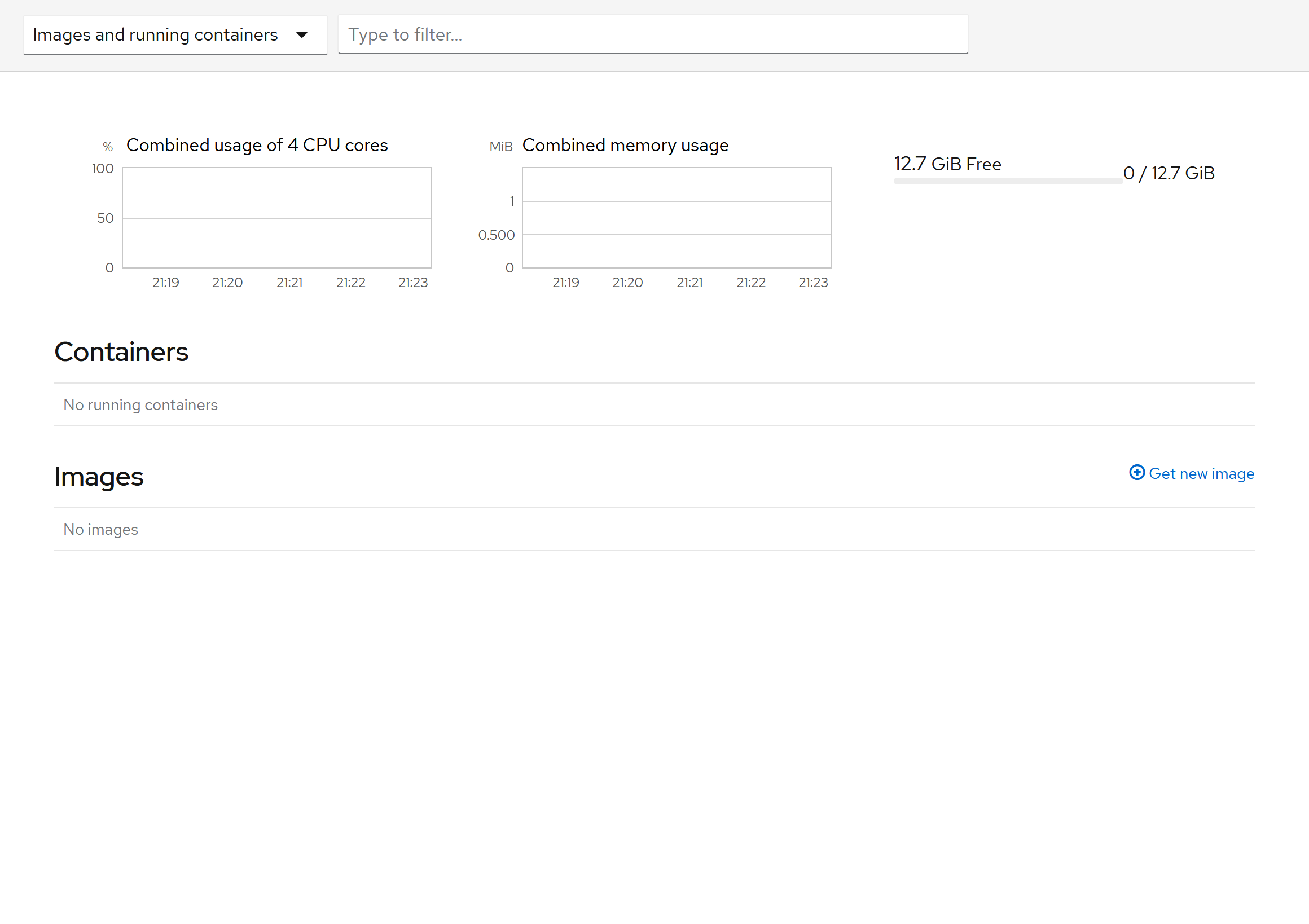Click the 12.7 GiB Free label
The width and height of the screenshot is (1309, 924).
pos(947,164)
